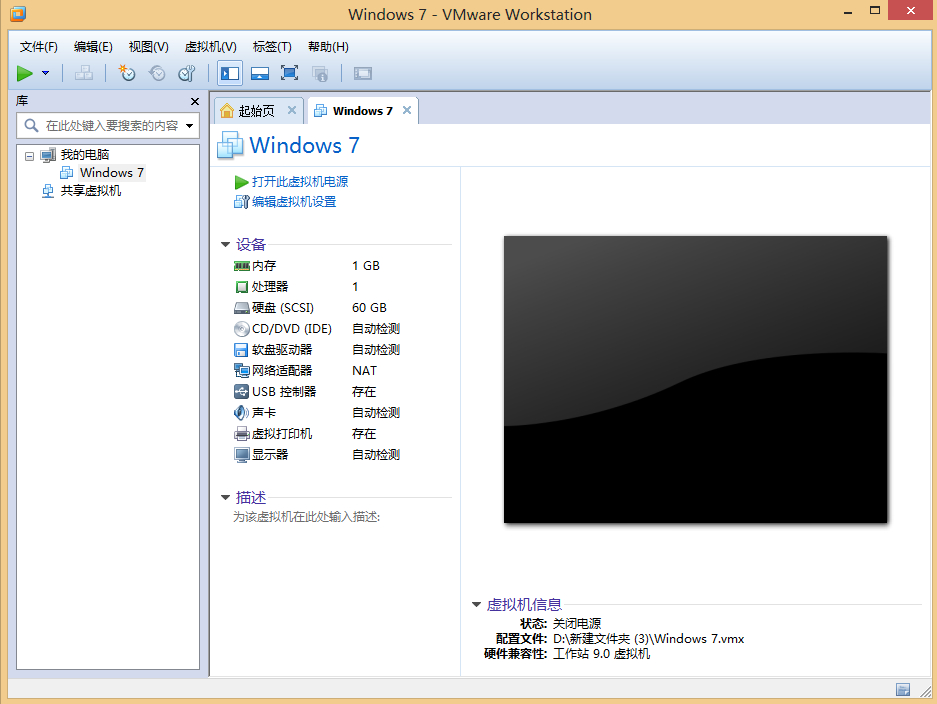The height and width of the screenshot is (704, 937).
Task: Enter full screen mode icon
Action: pyautogui.click(x=290, y=74)
